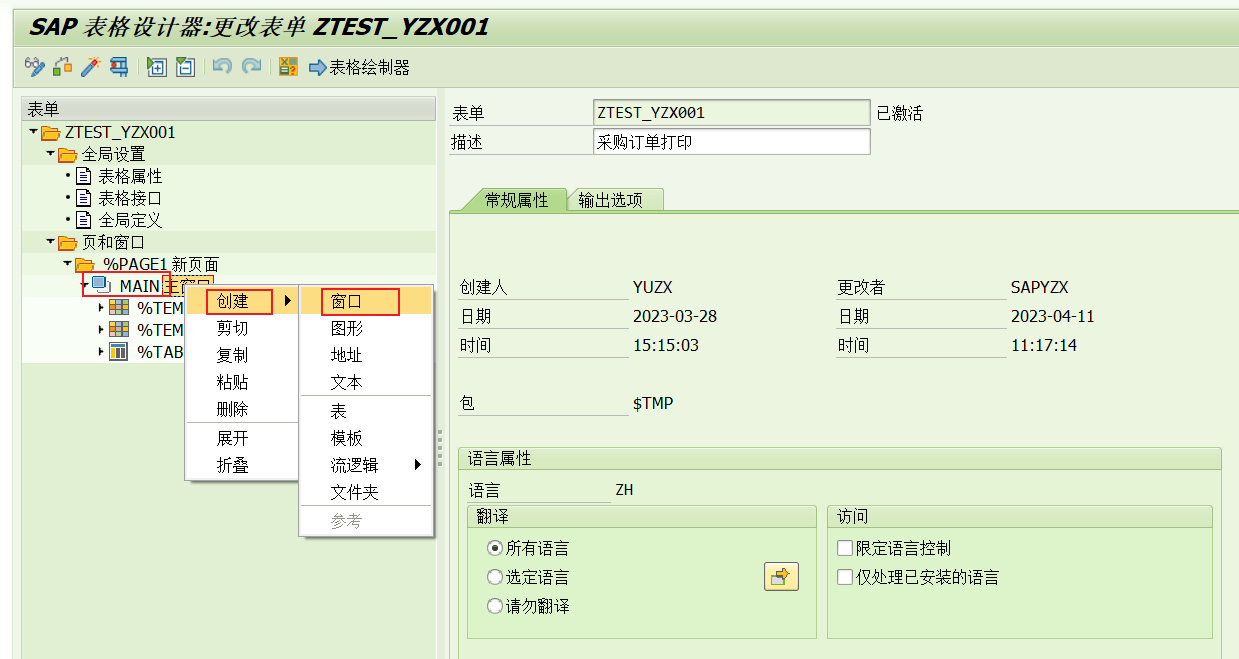Check the 仅处理已安装的语言 option
This screenshot has width=1239, height=659.
(845, 575)
